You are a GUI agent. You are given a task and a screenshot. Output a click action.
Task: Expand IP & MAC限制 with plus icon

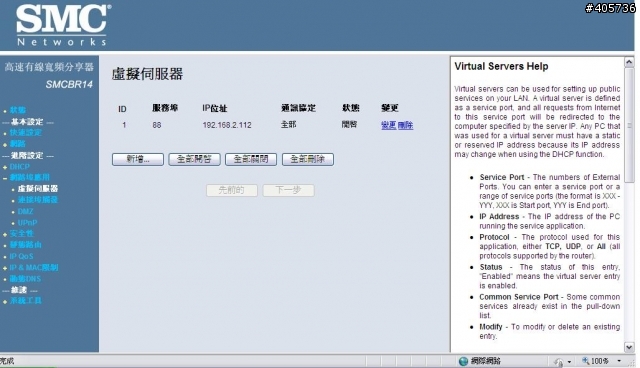point(5,268)
